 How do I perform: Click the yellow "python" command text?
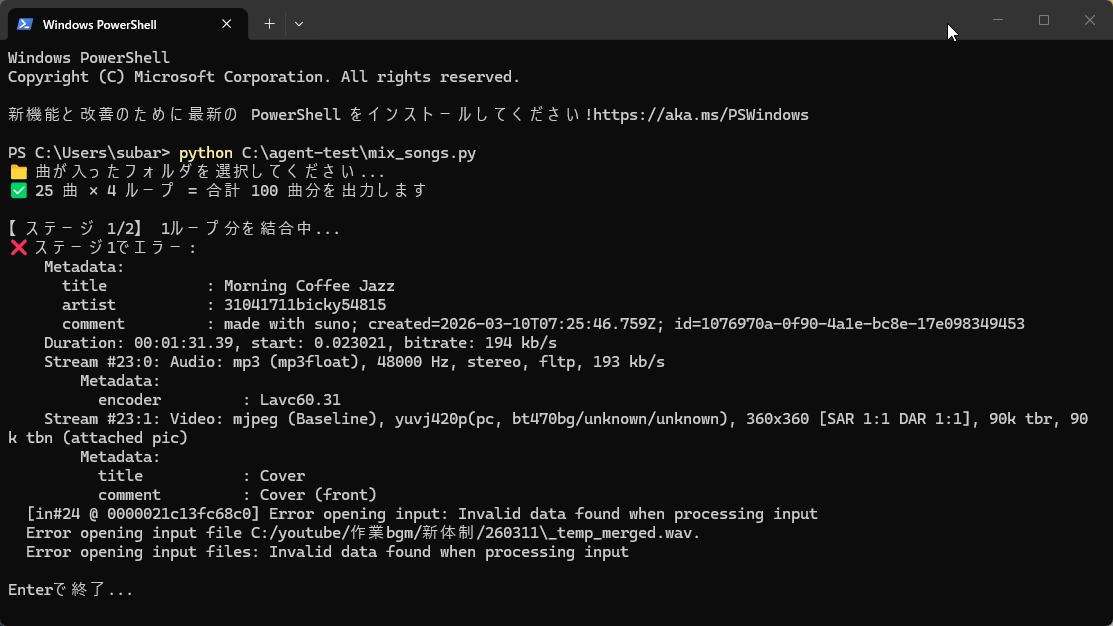click(206, 153)
